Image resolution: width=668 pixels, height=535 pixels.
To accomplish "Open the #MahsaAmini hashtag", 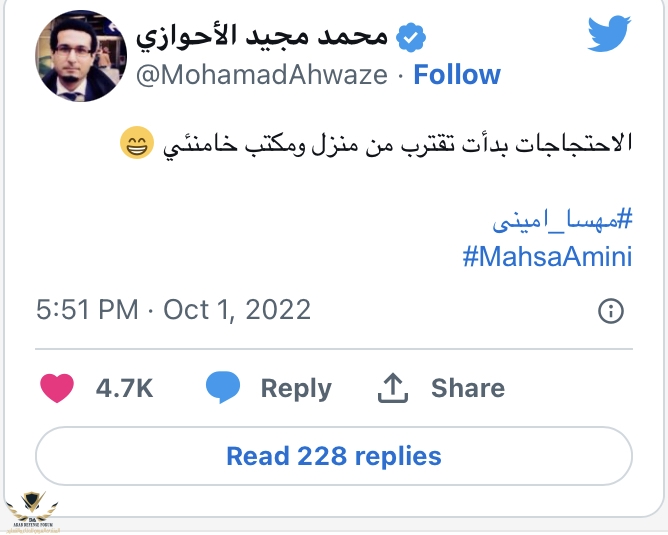I will click(x=547, y=256).
